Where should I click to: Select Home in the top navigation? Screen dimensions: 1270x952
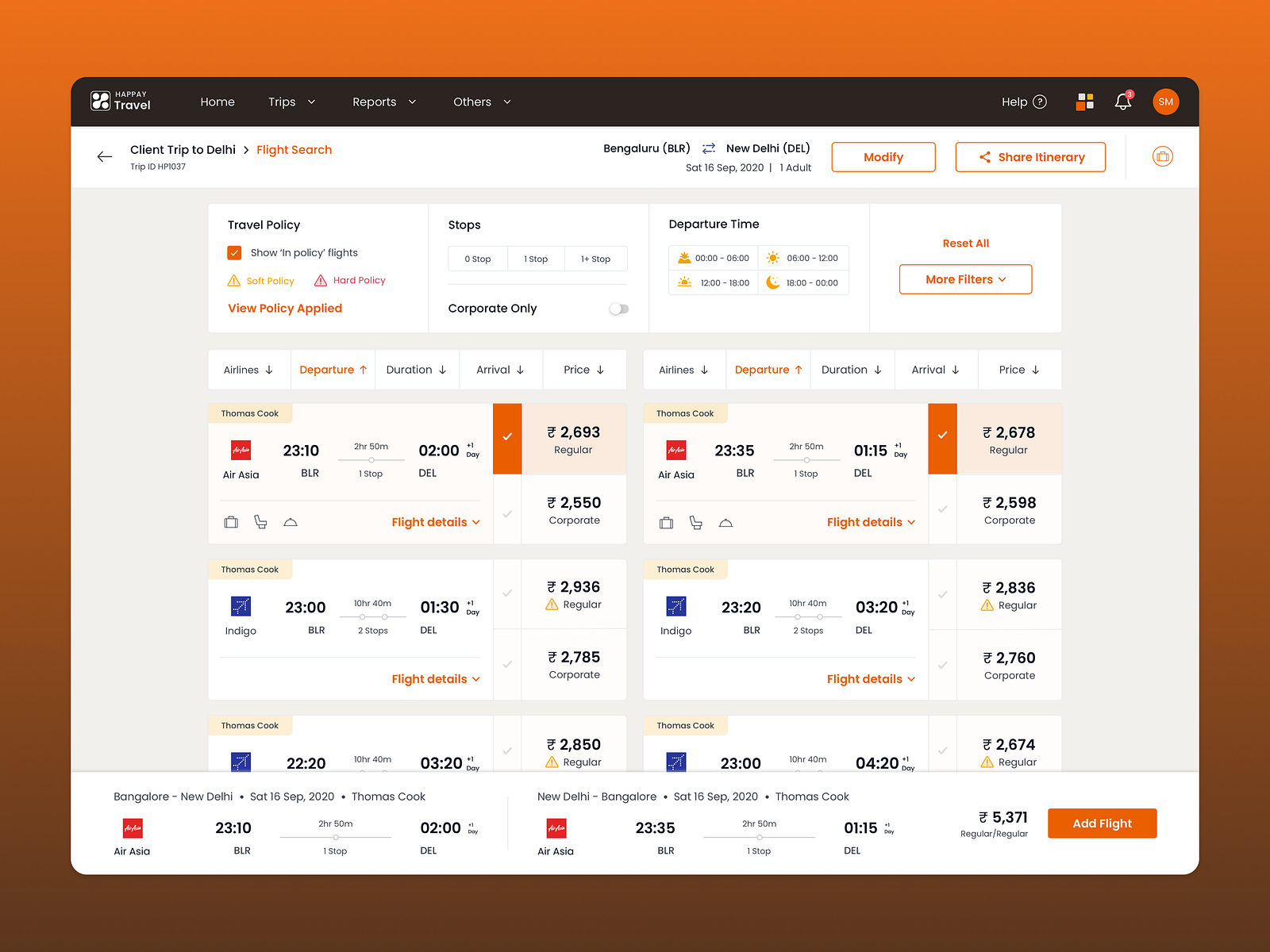point(217,102)
